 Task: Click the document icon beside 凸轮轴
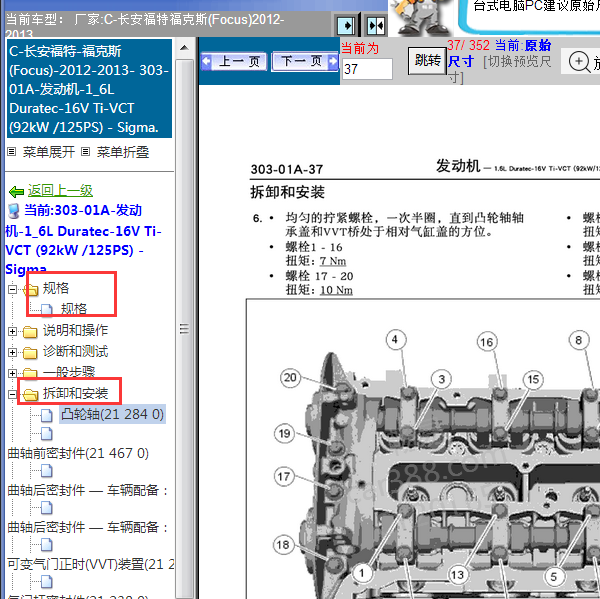(46, 414)
